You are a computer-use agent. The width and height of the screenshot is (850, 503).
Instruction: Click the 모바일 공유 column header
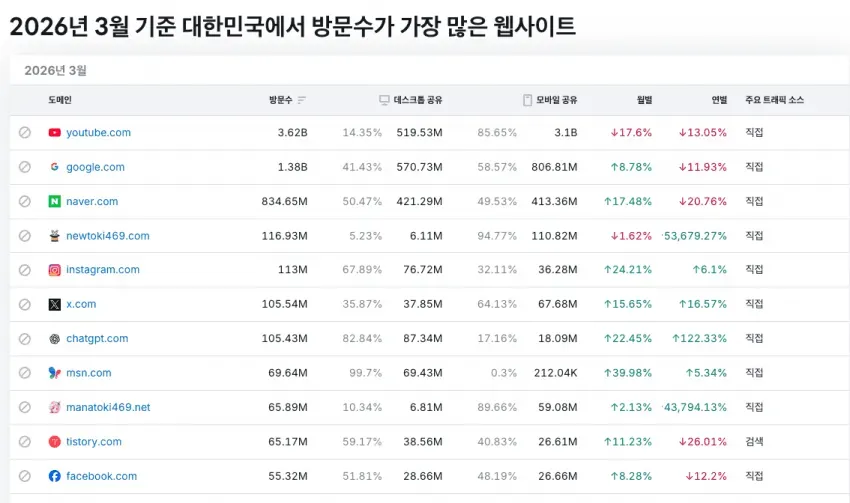click(x=557, y=100)
